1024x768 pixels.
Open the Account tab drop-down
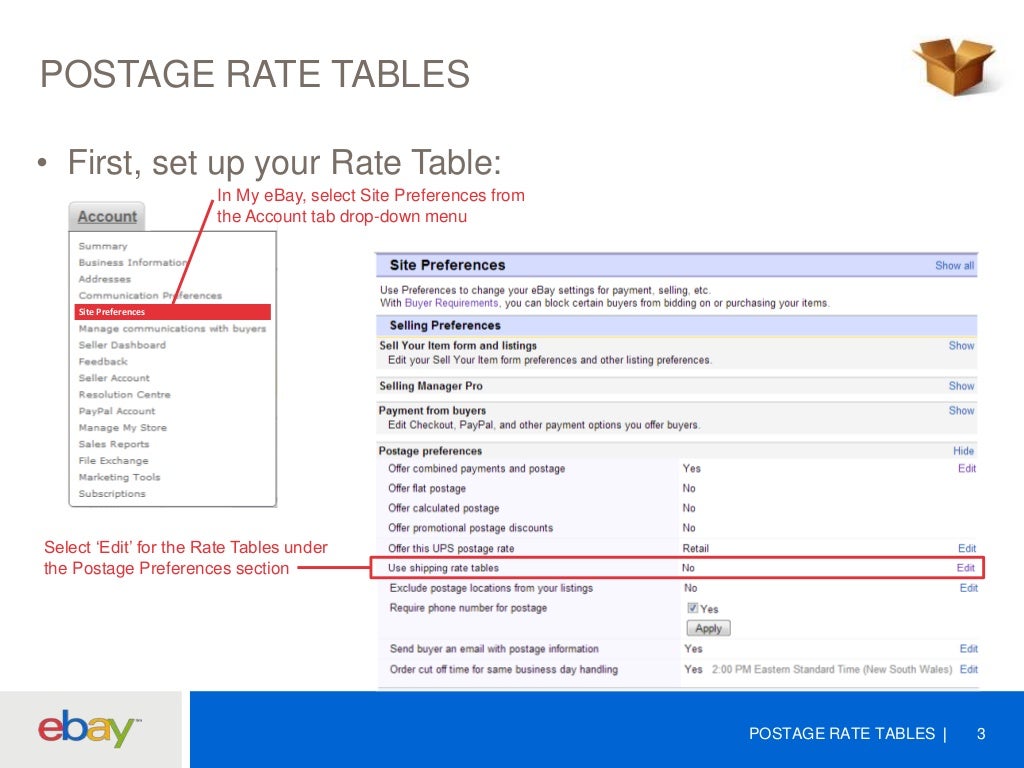tap(107, 216)
